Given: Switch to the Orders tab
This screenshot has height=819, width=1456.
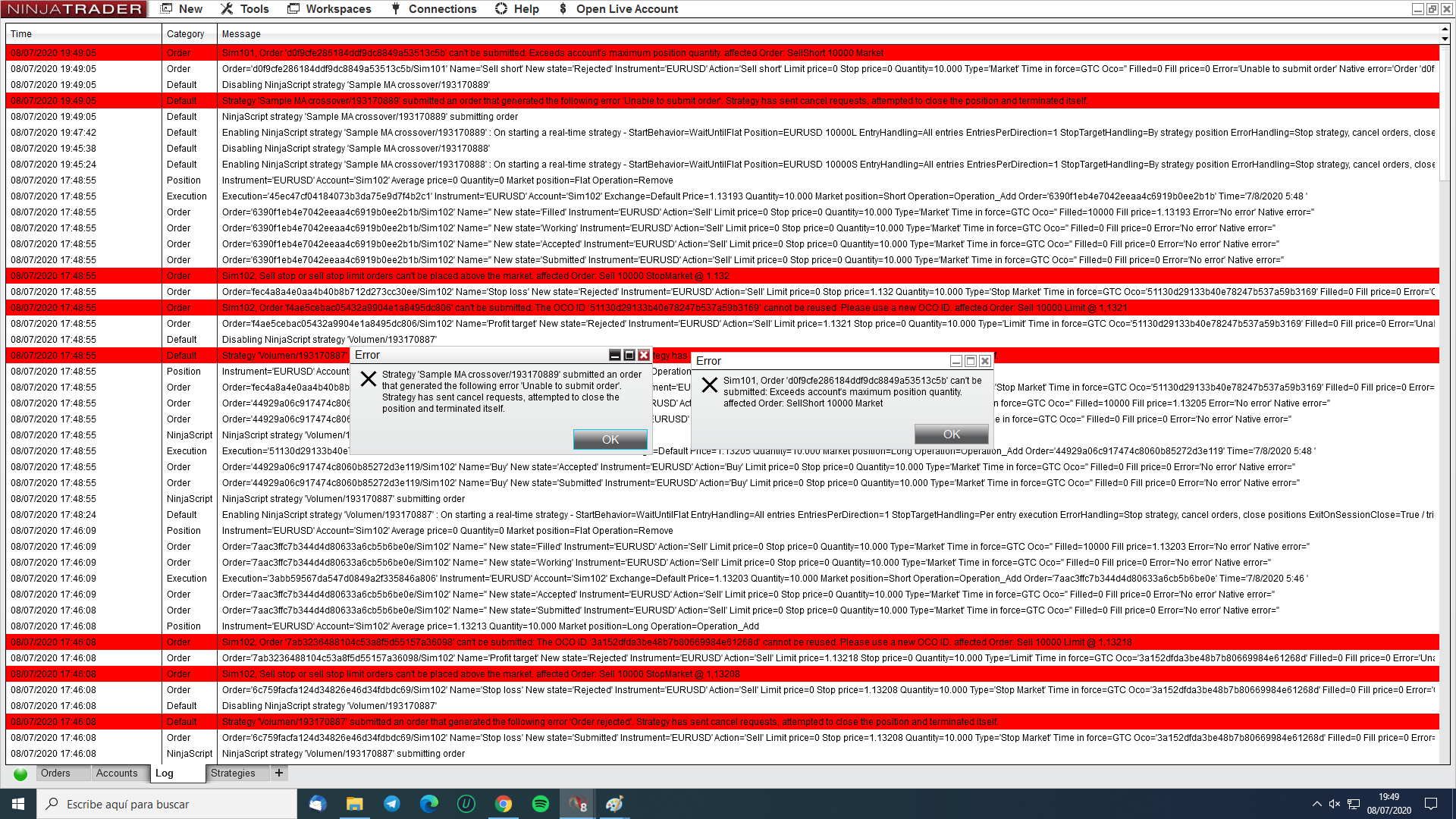Looking at the screenshot, I should (55, 773).
